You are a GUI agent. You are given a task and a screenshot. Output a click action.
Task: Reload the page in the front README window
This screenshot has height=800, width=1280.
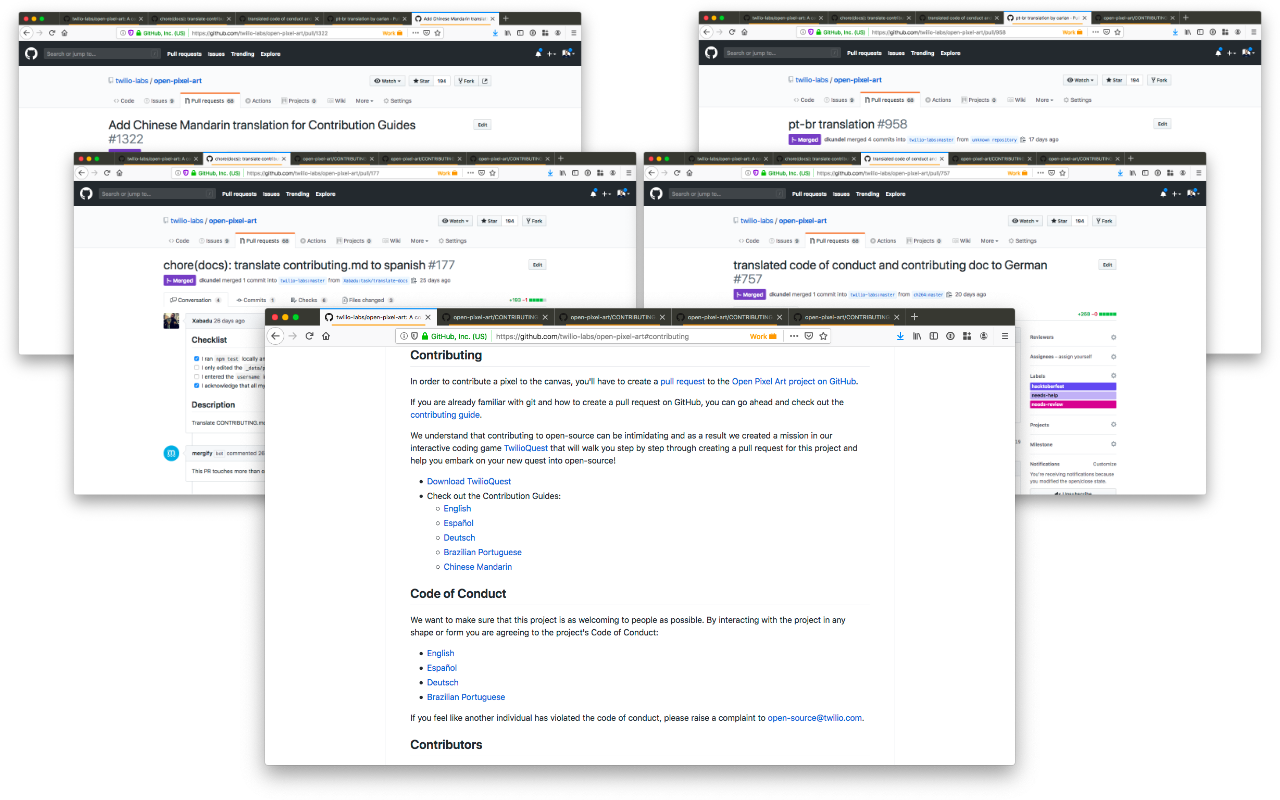[309, 336]
